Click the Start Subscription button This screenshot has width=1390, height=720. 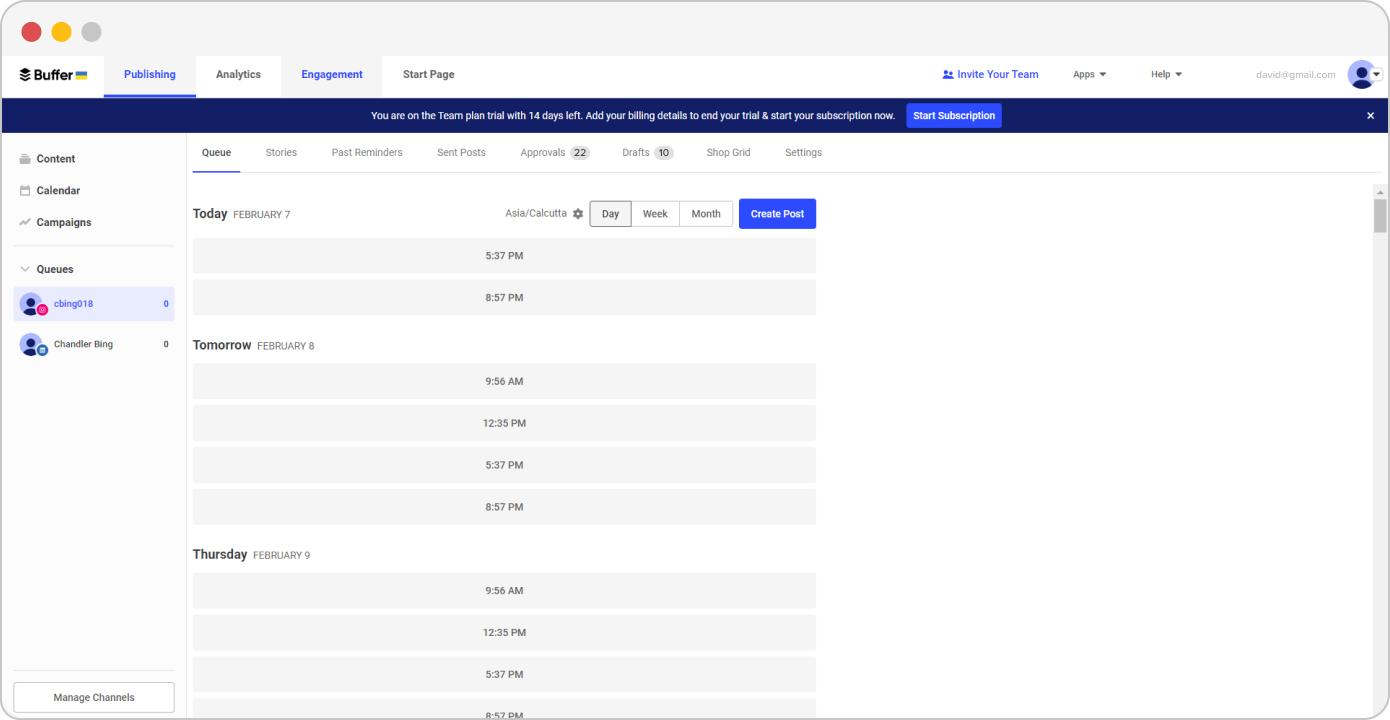(953, 116)
